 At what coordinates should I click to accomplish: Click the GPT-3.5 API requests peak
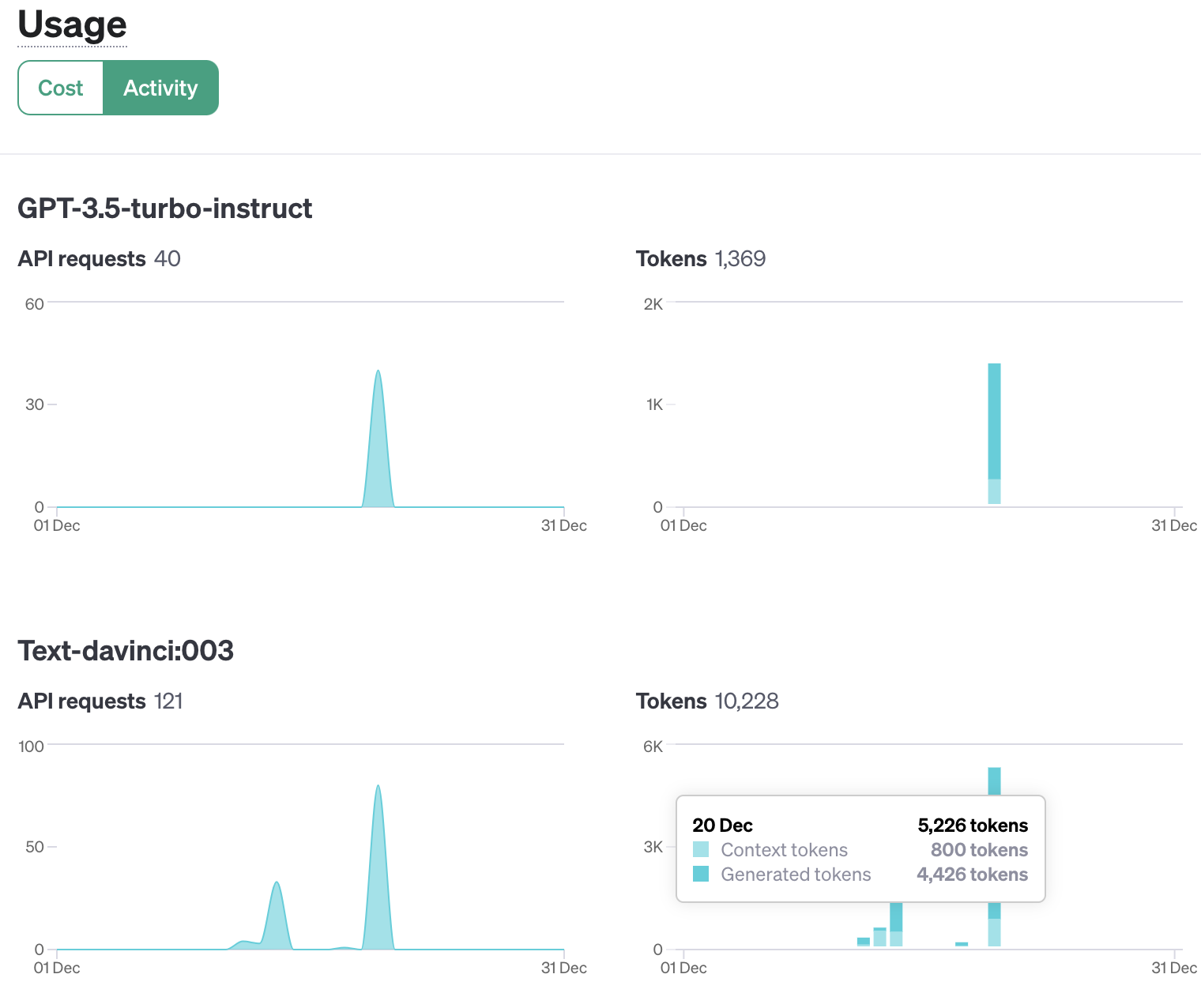tap(378, 438)
